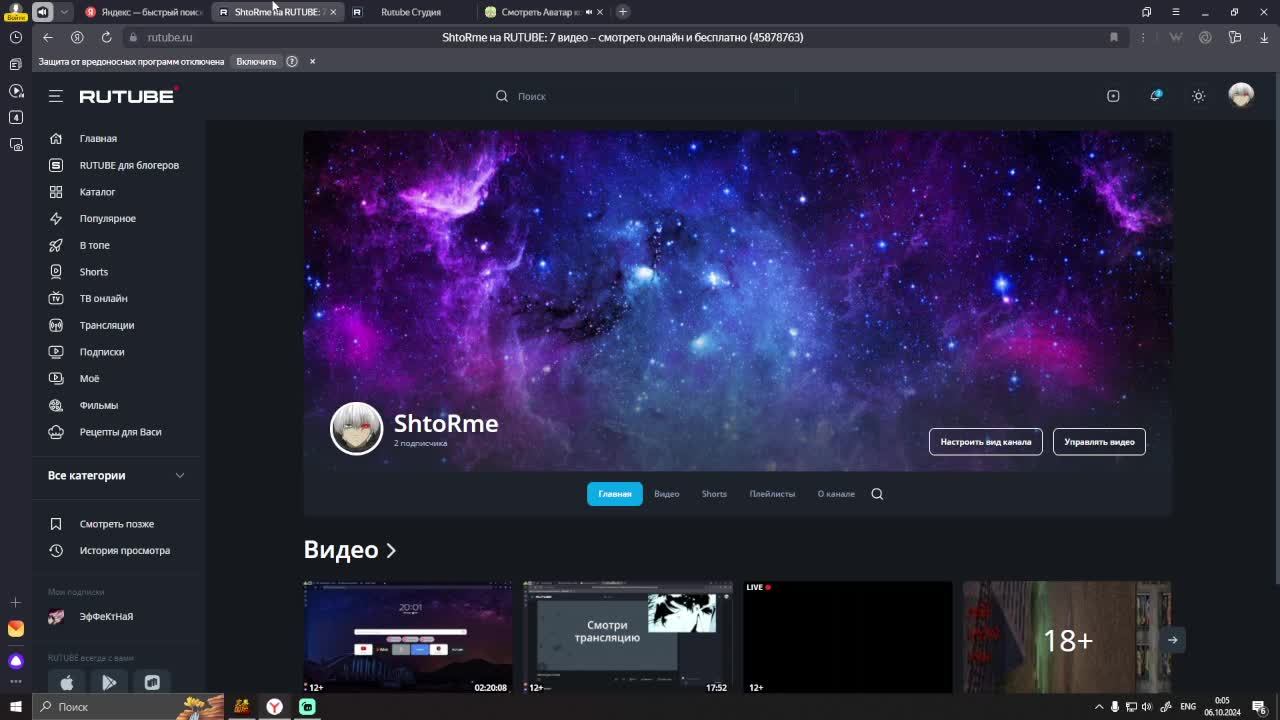Click the Настроить вид канала button
1280x720 pixels.
986,442
